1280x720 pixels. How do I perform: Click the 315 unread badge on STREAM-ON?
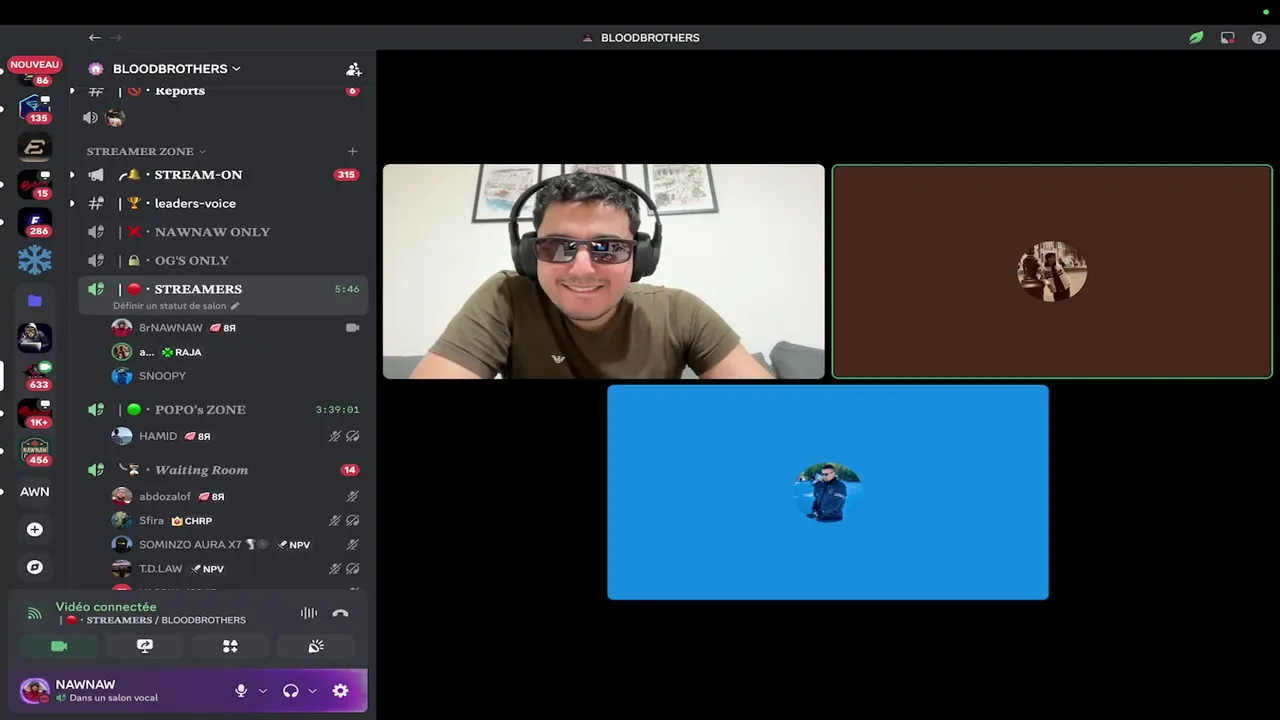click(346, 175)
